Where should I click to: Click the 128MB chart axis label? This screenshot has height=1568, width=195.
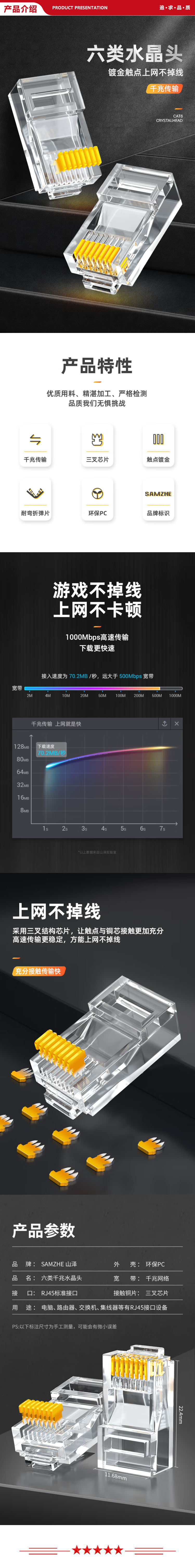(21, 746)
